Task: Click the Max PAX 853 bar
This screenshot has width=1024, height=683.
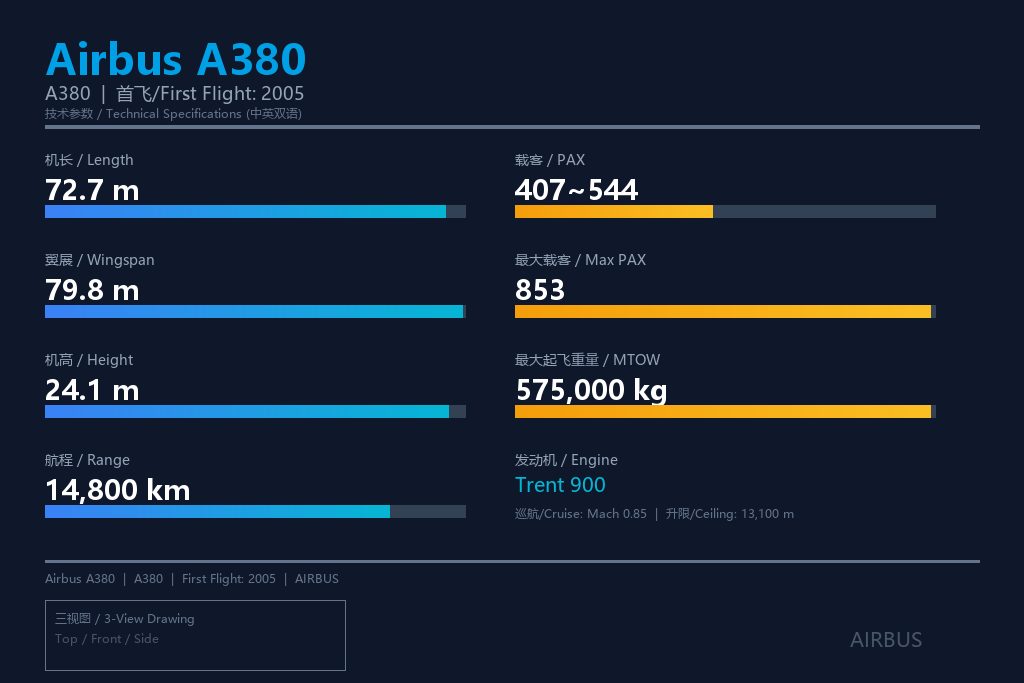Action: coord(725,311)
